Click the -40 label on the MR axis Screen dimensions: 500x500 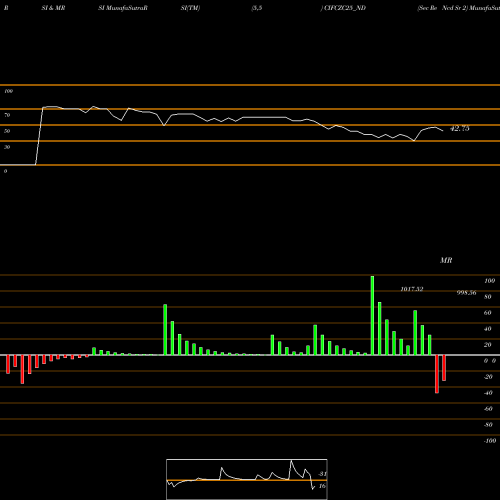pos(488,393)
